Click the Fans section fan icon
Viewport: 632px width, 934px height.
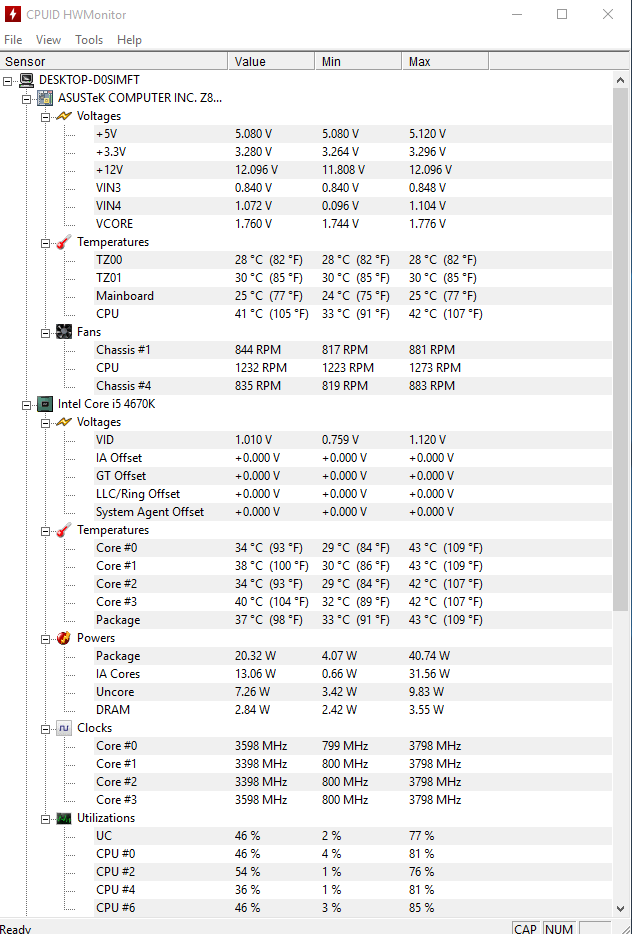coord(63,332)
